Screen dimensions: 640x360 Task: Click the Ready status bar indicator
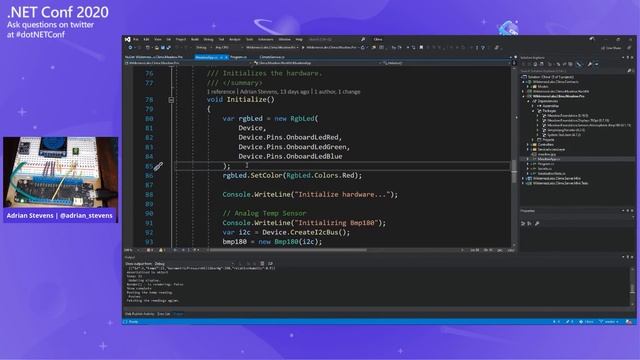point(133,322)
